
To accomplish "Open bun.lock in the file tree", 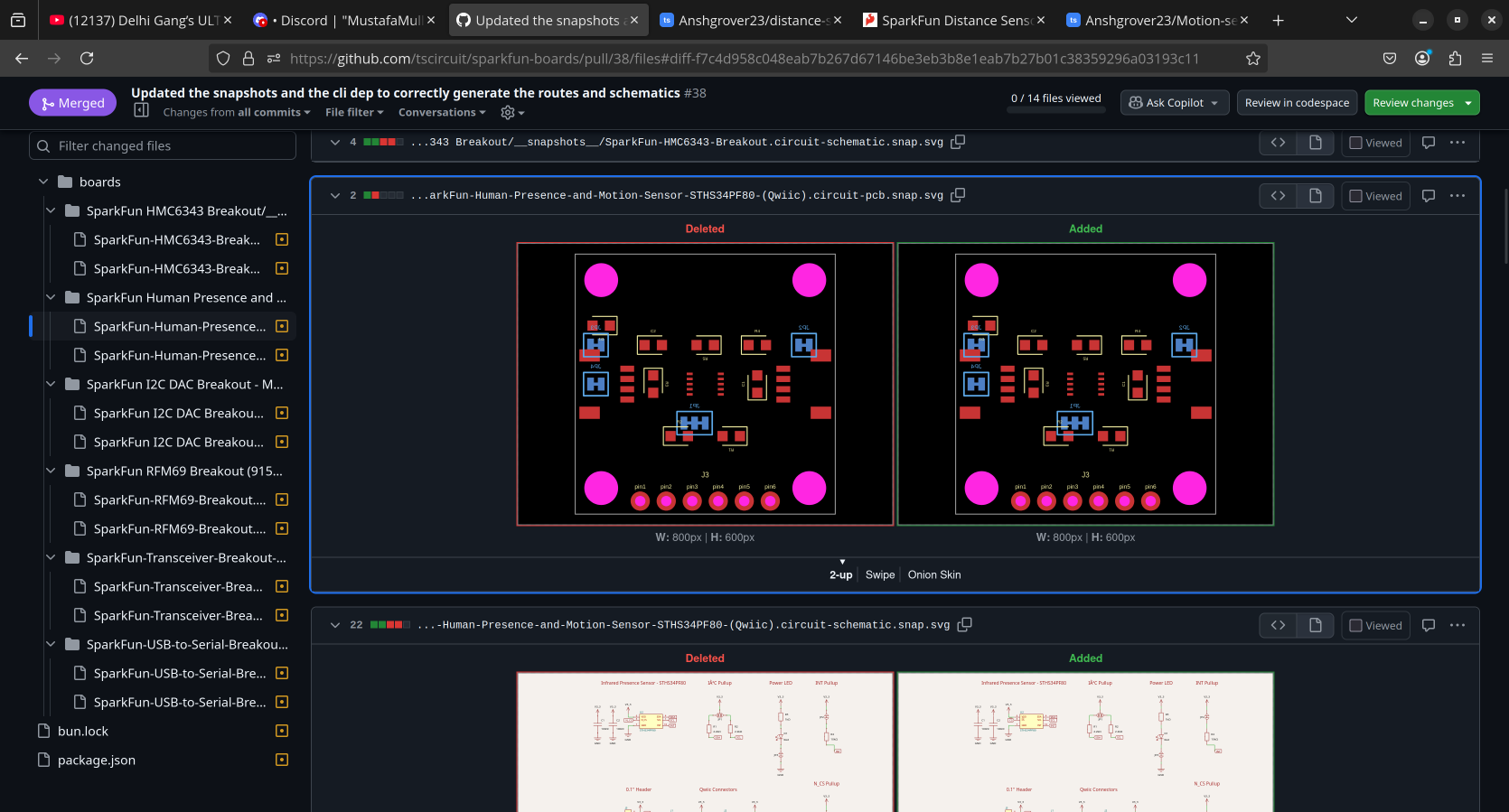I will click(x=82, y=731).
